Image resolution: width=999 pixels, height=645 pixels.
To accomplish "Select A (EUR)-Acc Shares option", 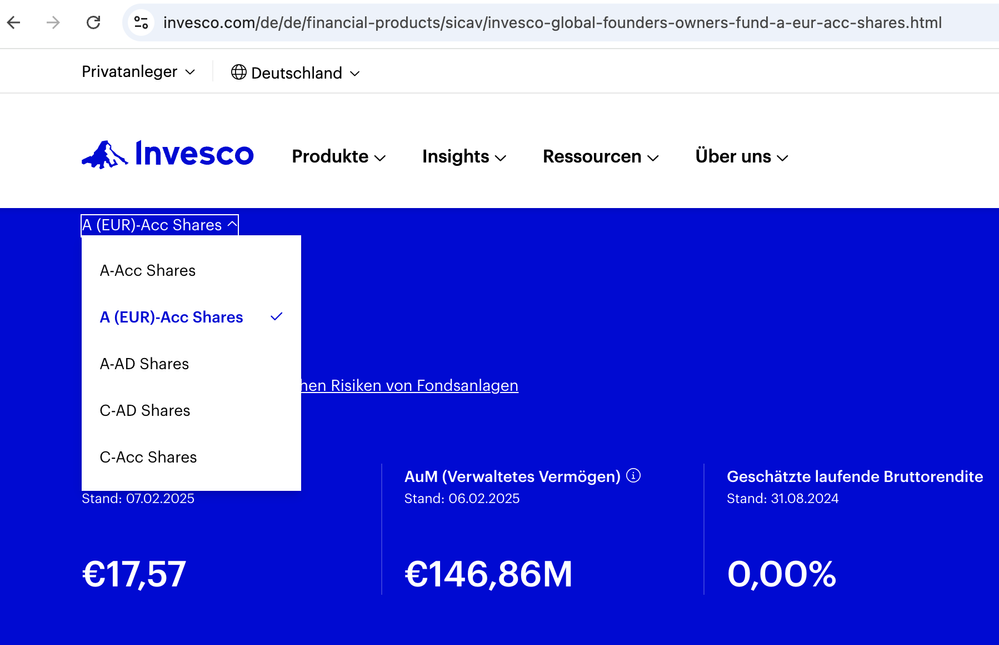I will point(191,317).
